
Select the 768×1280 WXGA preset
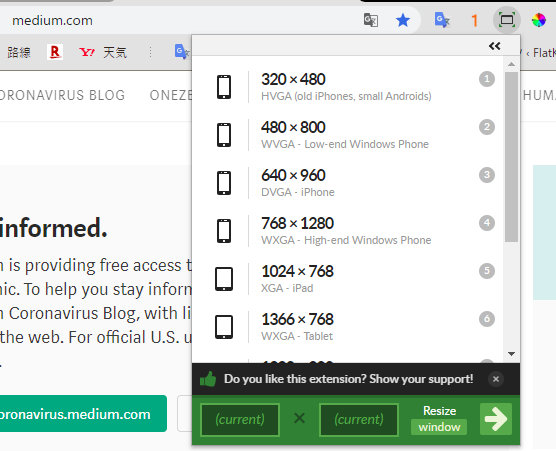pos(348,231)
